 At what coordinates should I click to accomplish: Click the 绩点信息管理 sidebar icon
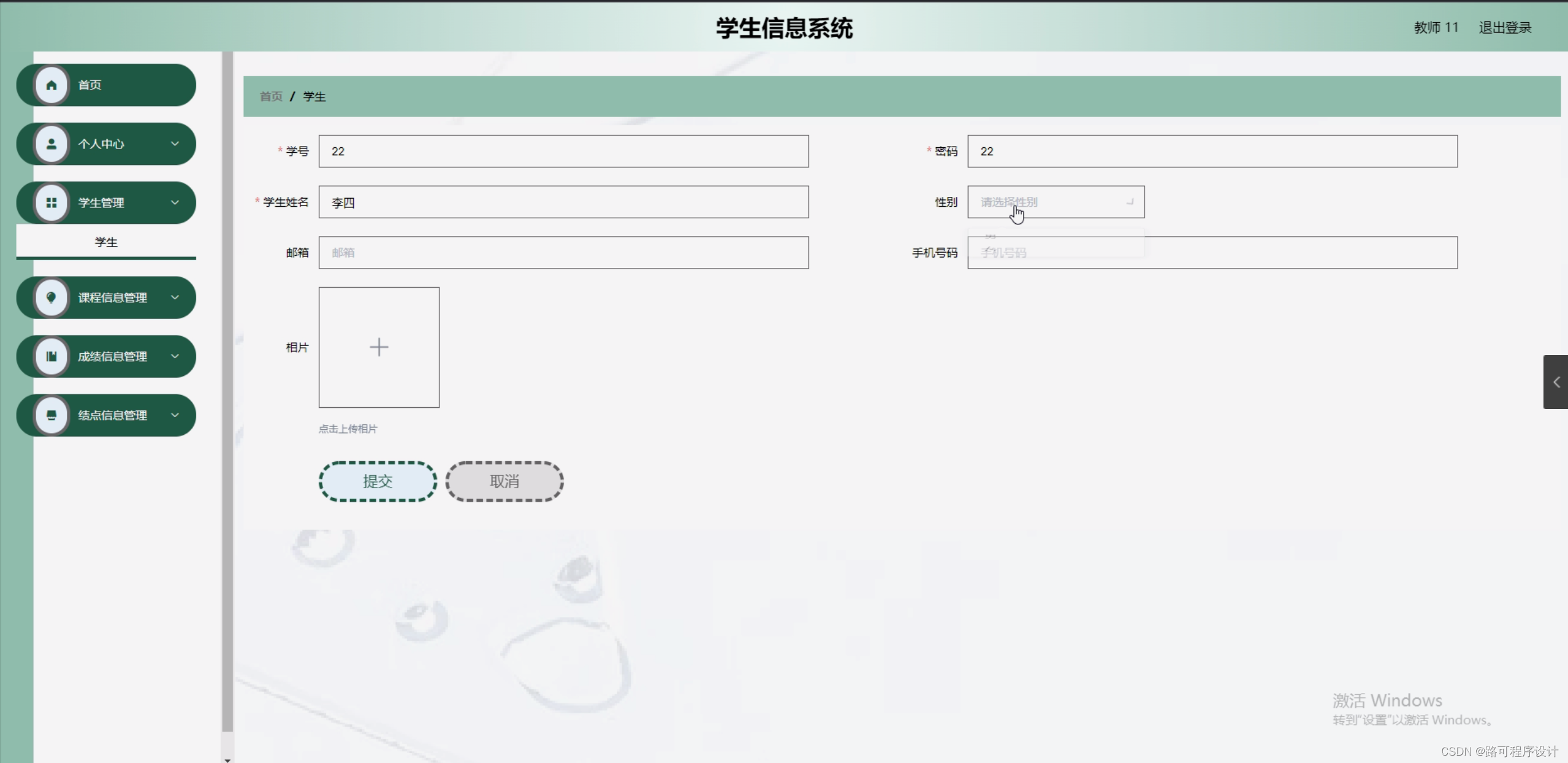click(51, 415)
